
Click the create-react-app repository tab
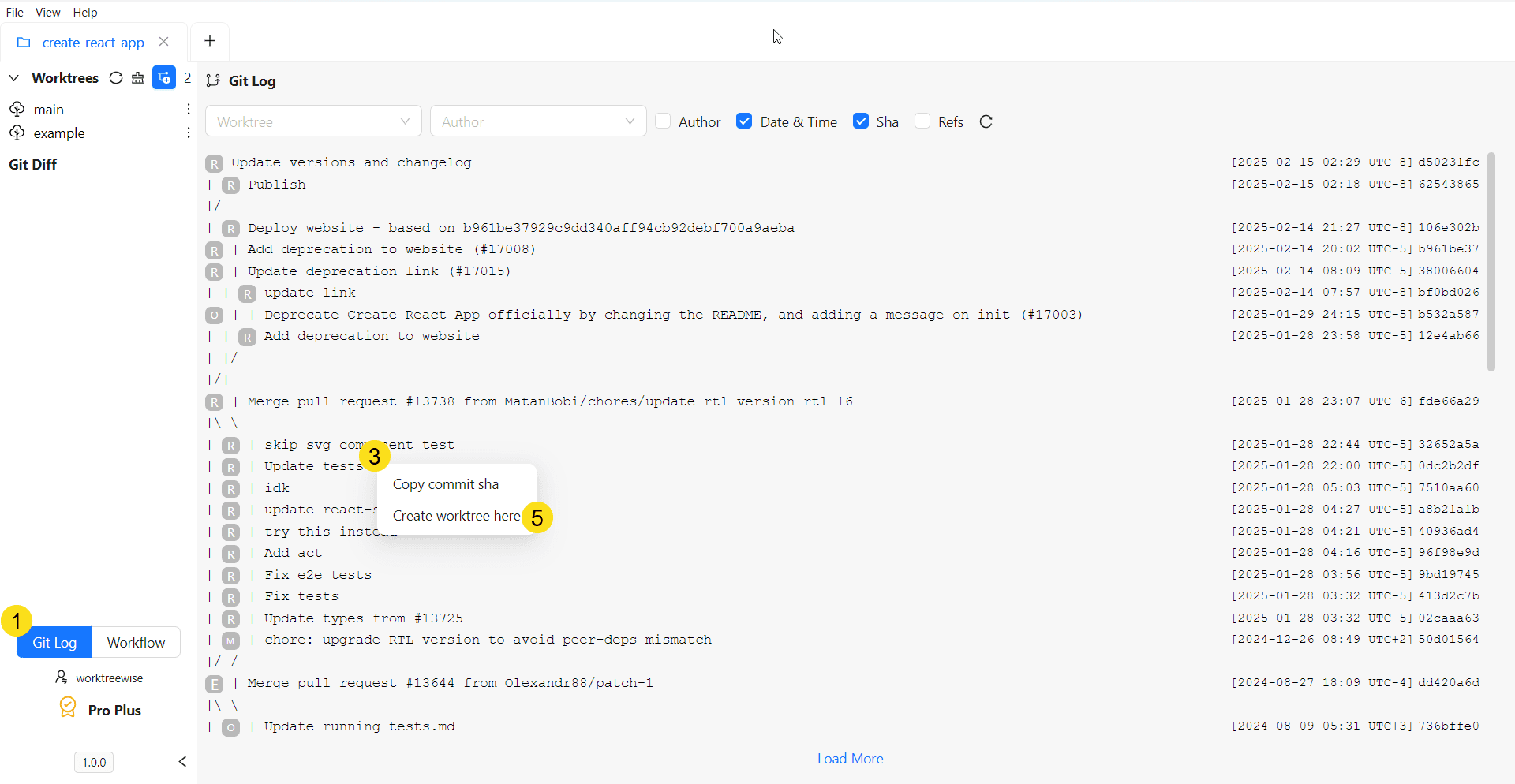coord(94,42)
